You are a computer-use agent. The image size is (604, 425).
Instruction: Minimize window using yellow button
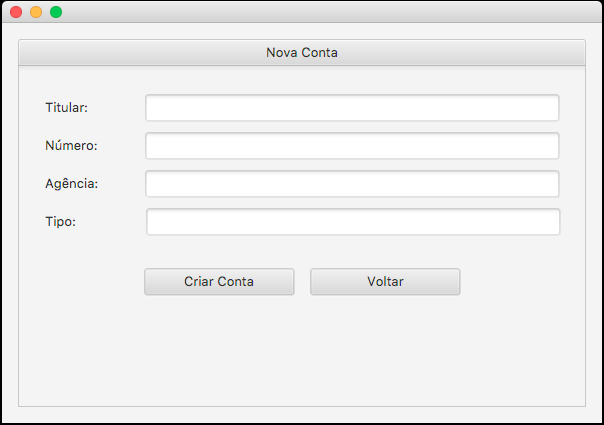pyautogui.click(x=36, y=12)
